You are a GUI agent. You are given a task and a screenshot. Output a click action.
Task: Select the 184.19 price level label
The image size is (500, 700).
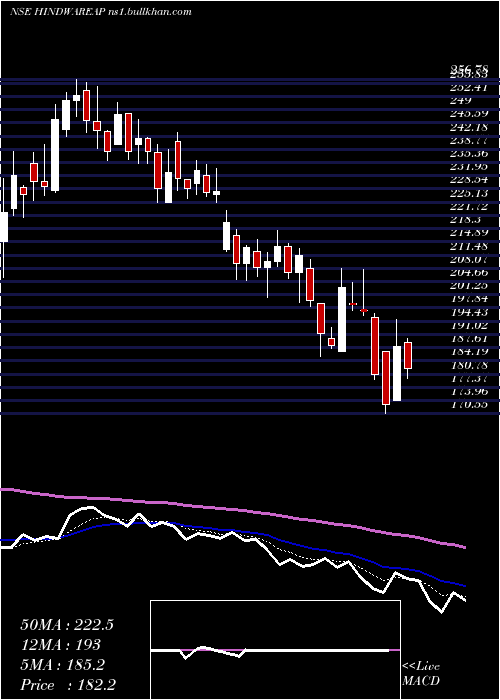pyautogui.click(x=468, y=352)
